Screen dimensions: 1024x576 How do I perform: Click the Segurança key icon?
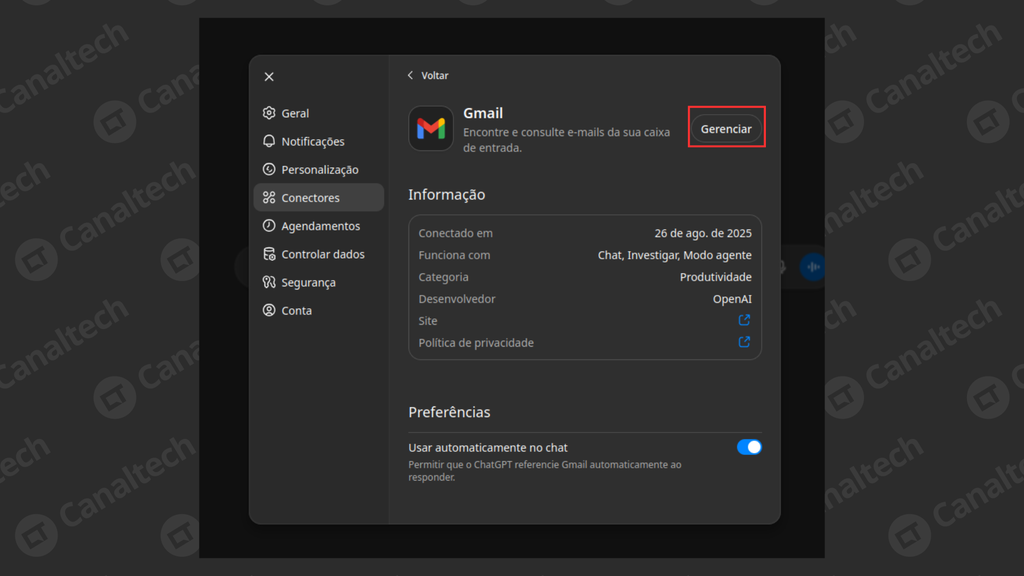pyautogui.click(x=269, y=282)
